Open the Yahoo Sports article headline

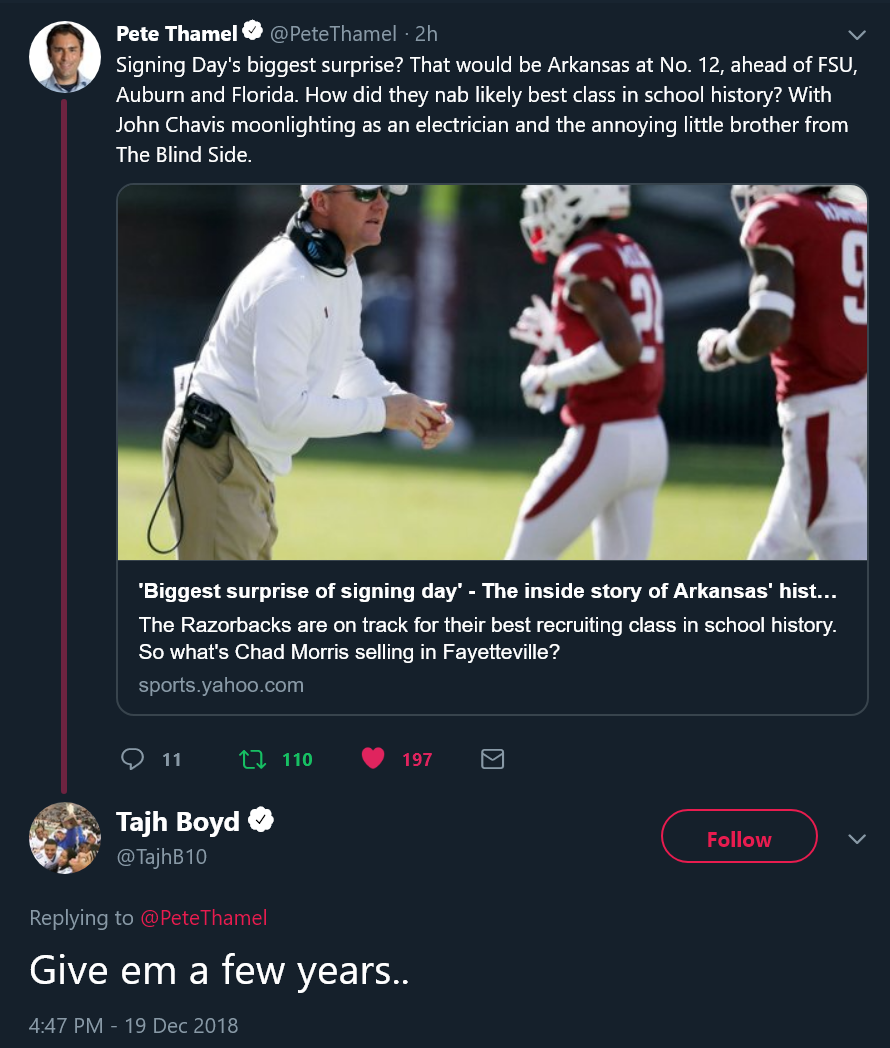click(488, 591)
